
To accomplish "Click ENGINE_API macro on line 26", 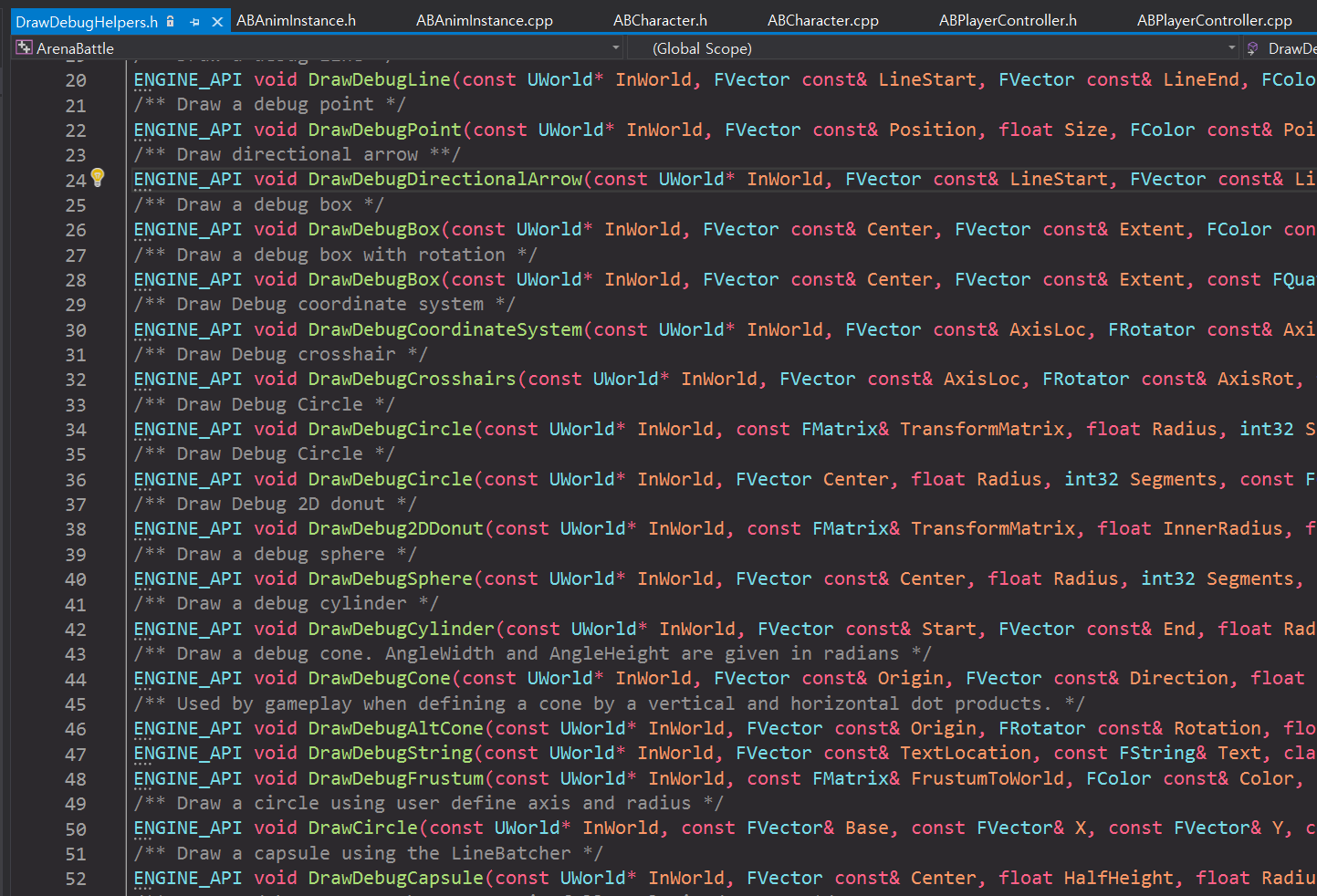I will point(188,229).
